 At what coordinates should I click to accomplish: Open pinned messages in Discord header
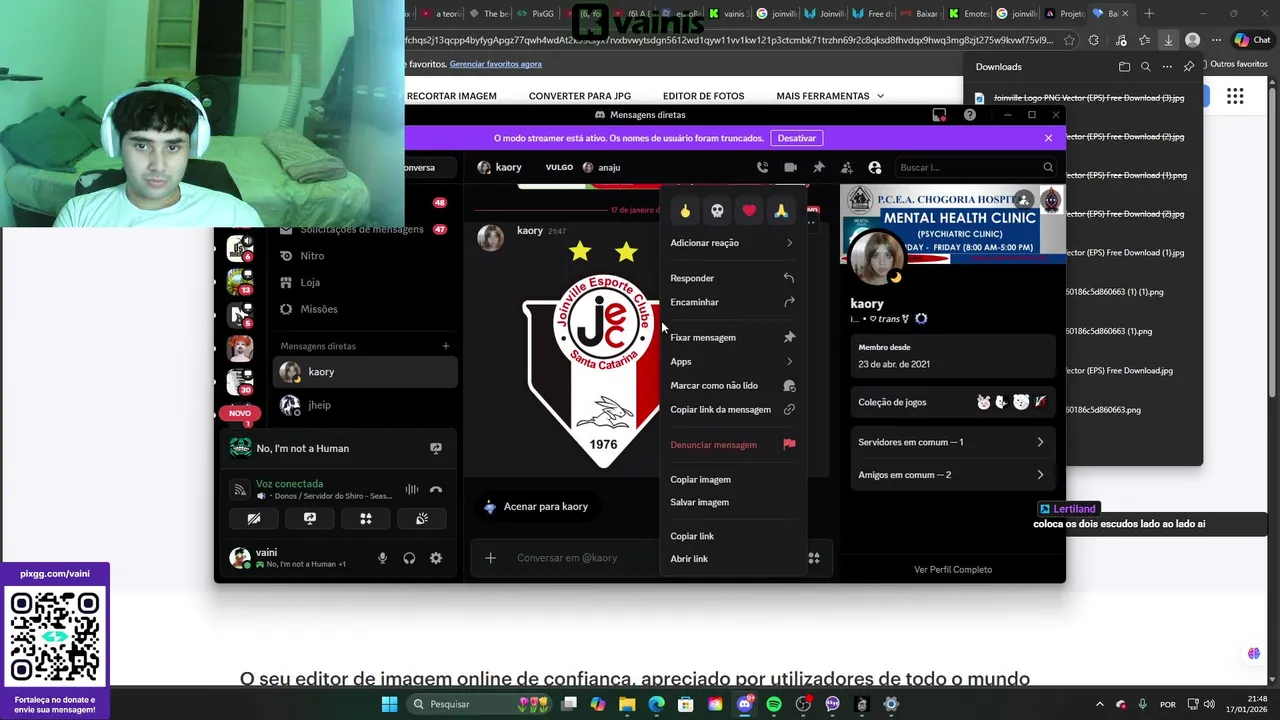point(818,167)
